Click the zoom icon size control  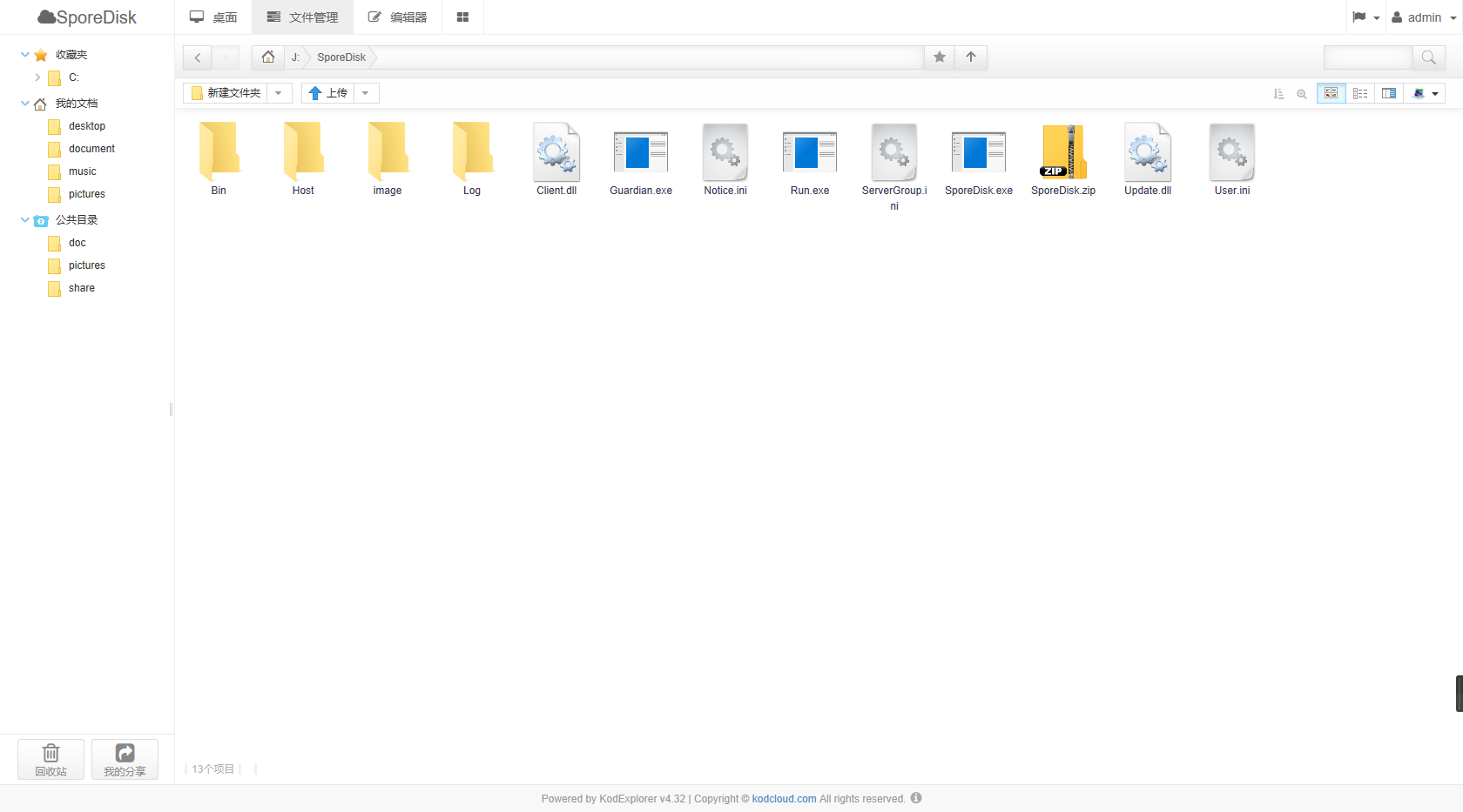(1302, 93)
